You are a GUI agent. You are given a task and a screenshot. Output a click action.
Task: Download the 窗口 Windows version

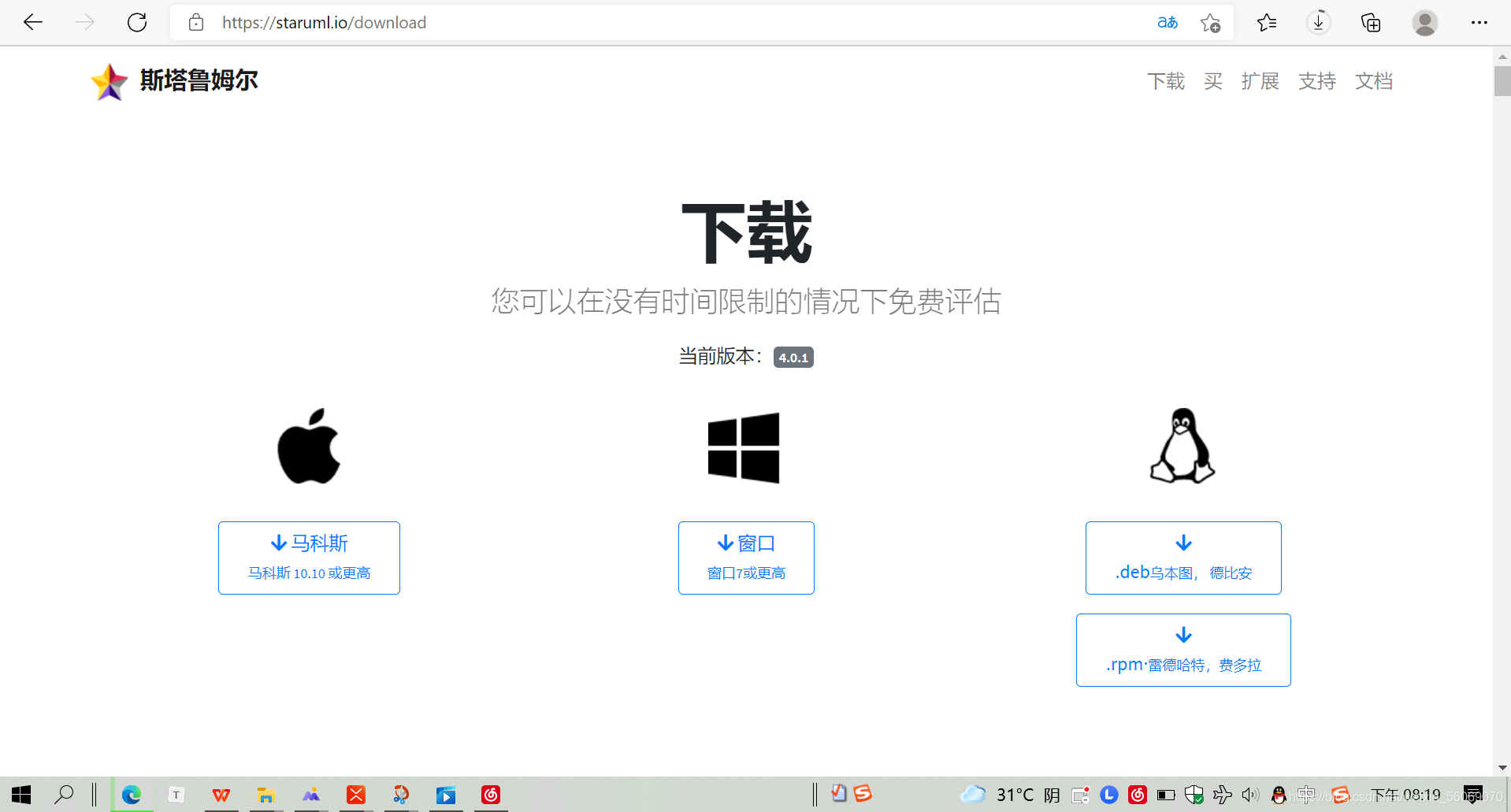click(x=746, y=558)
